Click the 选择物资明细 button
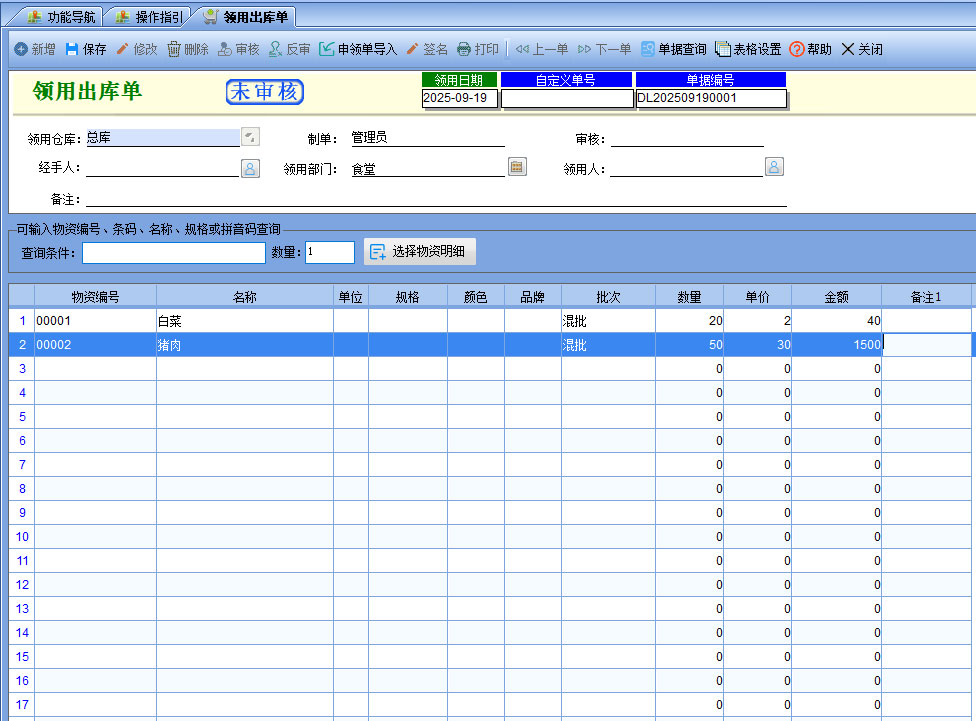Viewport: 976px width, 721px height. click(x=420, y=252)
